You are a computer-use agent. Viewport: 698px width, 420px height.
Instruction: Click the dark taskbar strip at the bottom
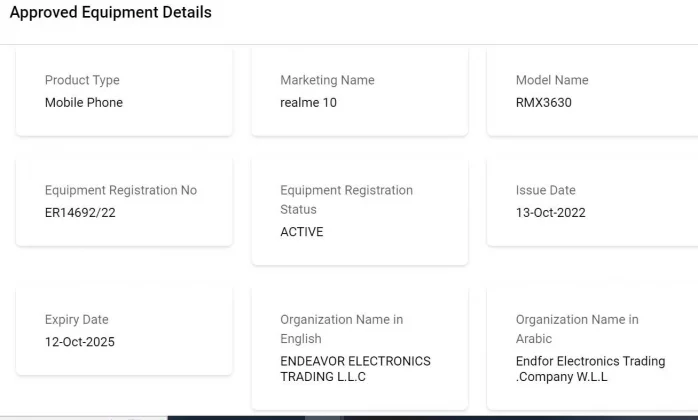tap(430, 417)
